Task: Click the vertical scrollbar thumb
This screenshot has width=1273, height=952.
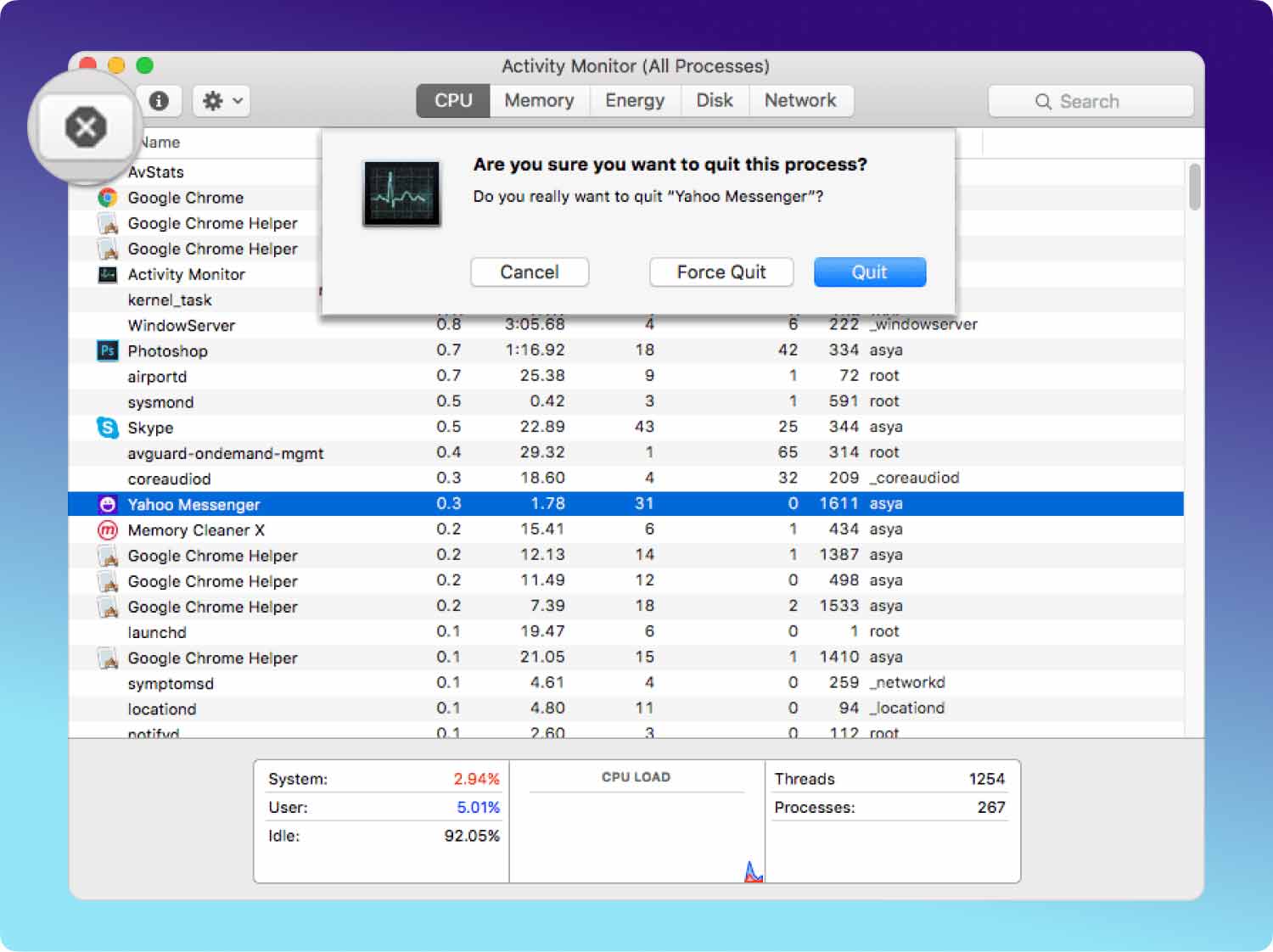Action: [1195, 187]
